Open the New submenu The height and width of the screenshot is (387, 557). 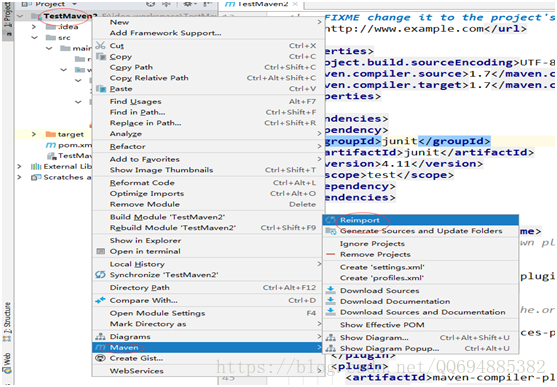pos(209,22)
